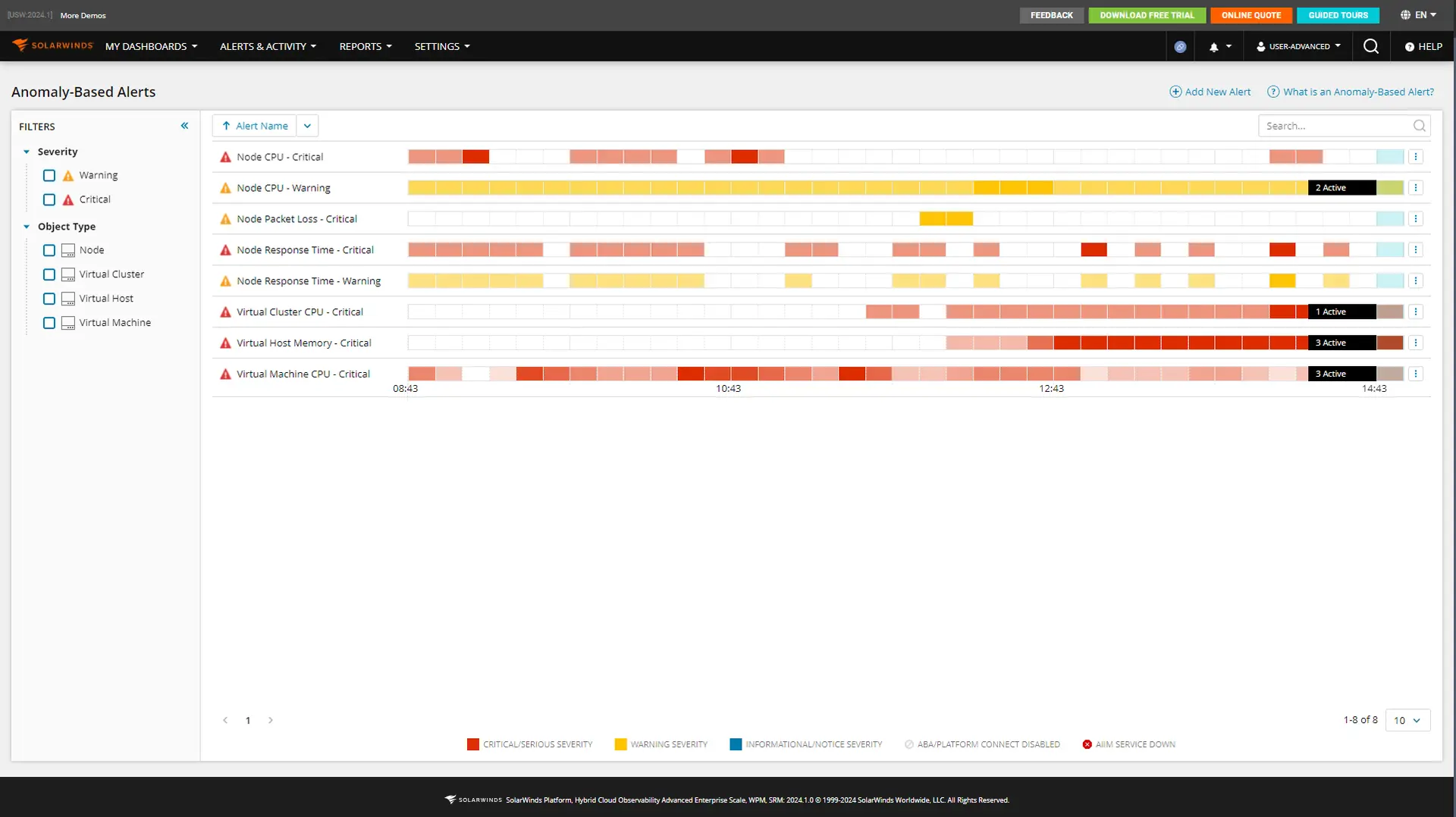
Task: Open kebab menu for Virtual Machine CPU - Critical
Action: [x=1416, y=373]
